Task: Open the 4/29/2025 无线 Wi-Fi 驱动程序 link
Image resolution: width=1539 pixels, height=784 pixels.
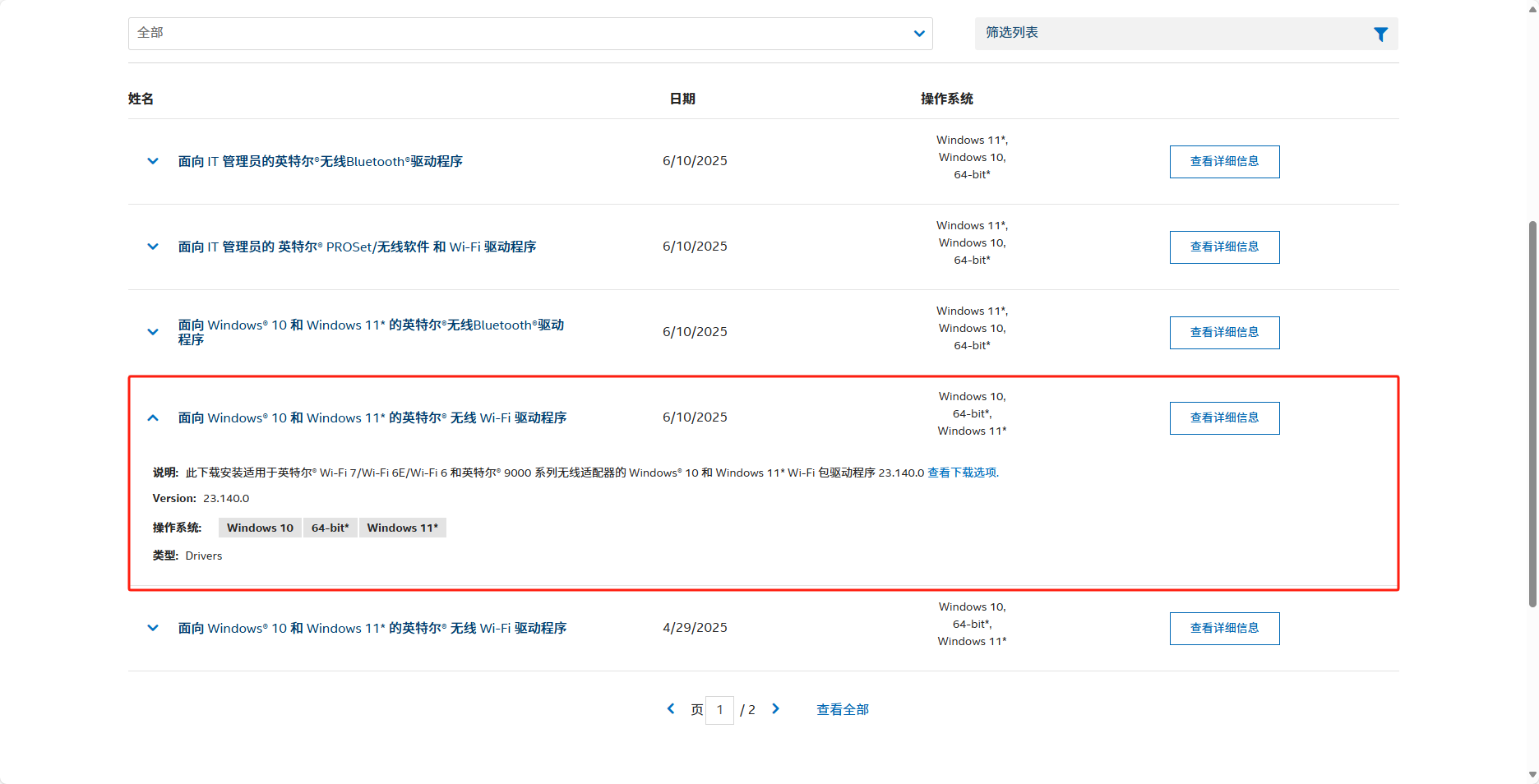Action: pos(372,628)
